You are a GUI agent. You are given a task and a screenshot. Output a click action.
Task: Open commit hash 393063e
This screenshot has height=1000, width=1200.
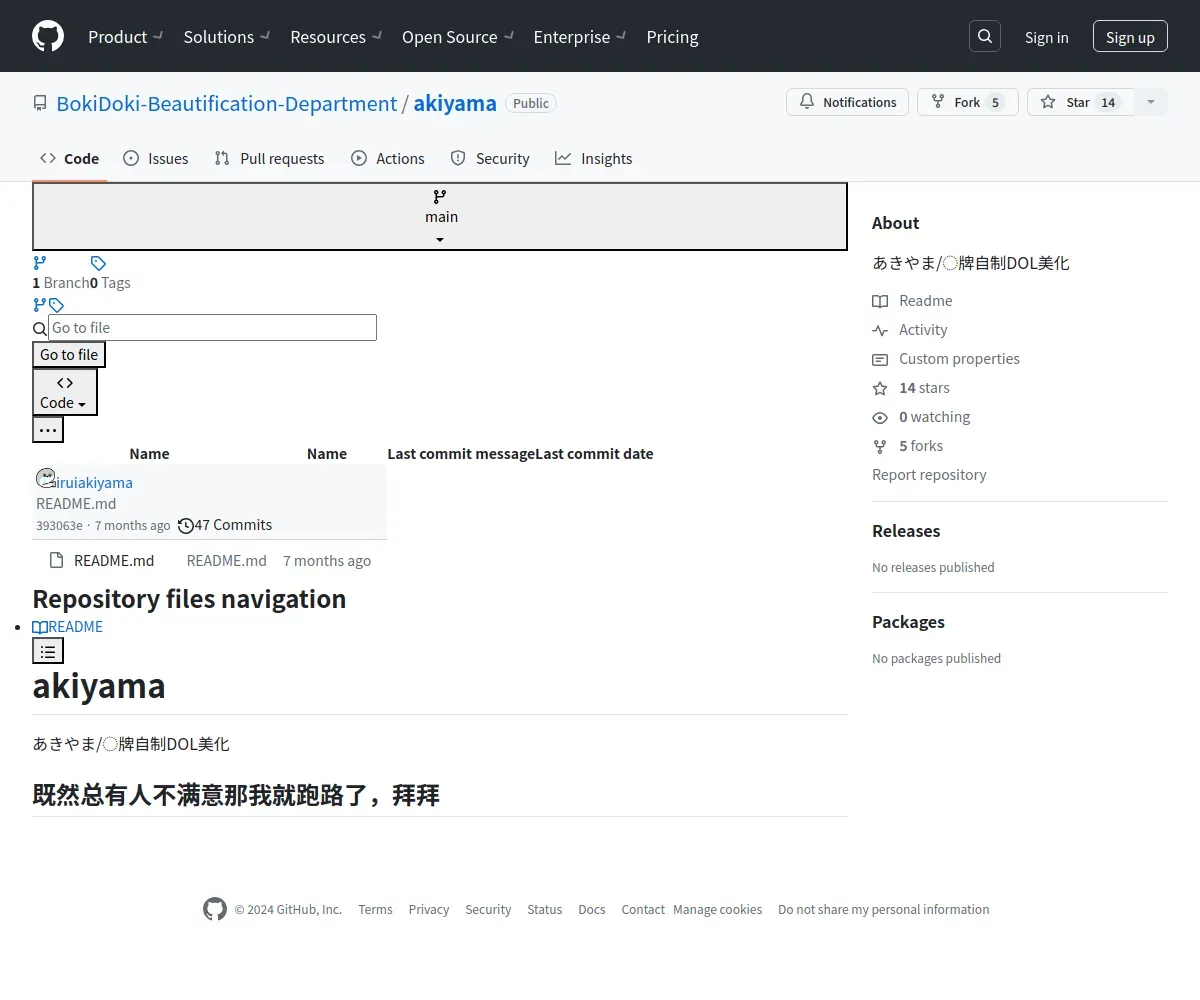click(x=59, y=525)
